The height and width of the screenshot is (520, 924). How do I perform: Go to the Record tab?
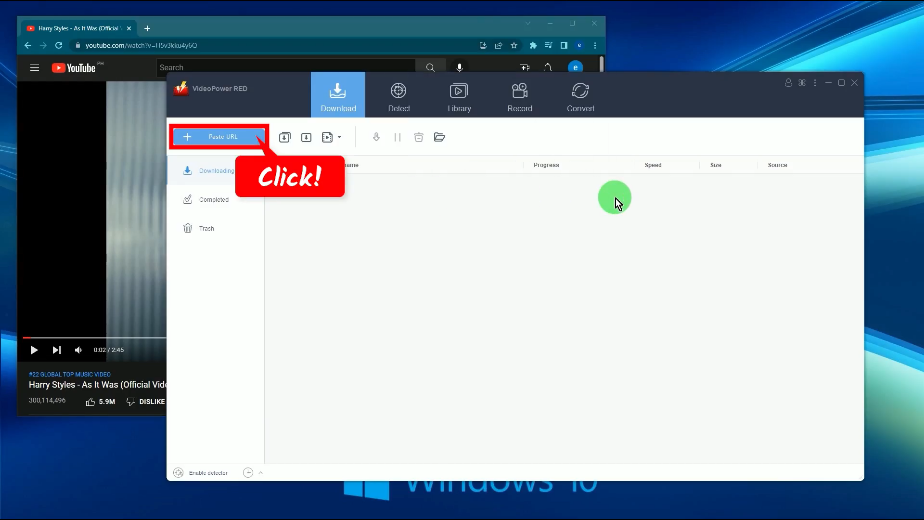click(x=520, y=97)
